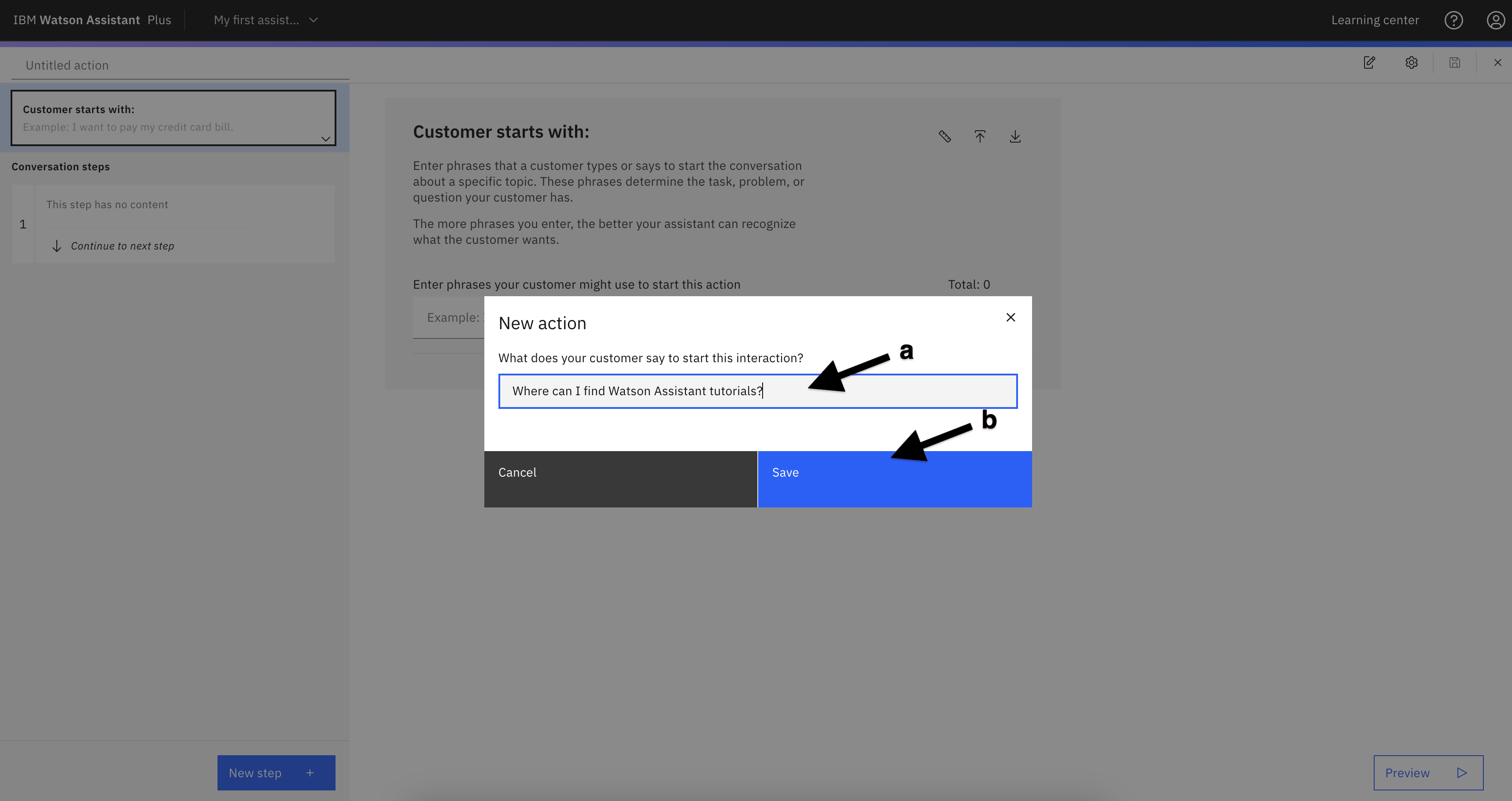Viewport: 1512px width, 801px height.
Task: Click the Learning center menu item
Action: tap(1375, 19)
